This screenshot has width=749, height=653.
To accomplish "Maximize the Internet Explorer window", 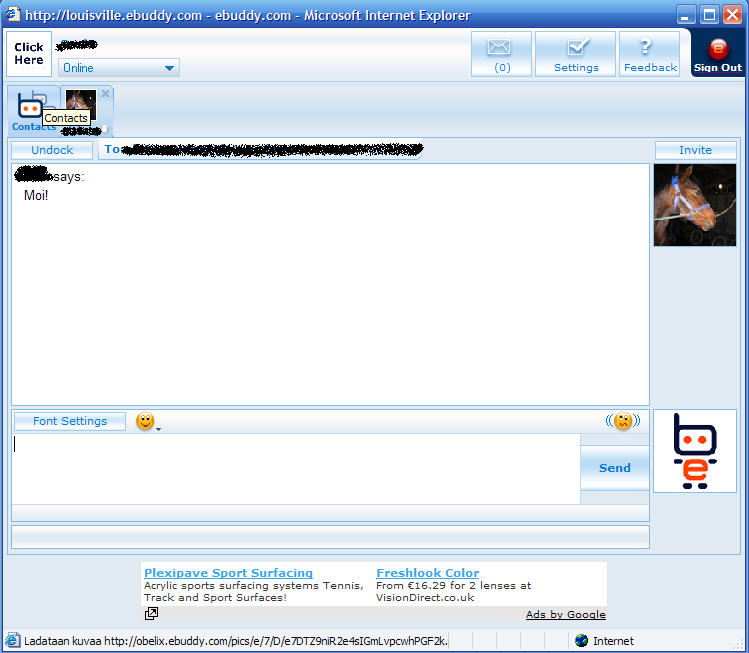I will coord(709,14).
